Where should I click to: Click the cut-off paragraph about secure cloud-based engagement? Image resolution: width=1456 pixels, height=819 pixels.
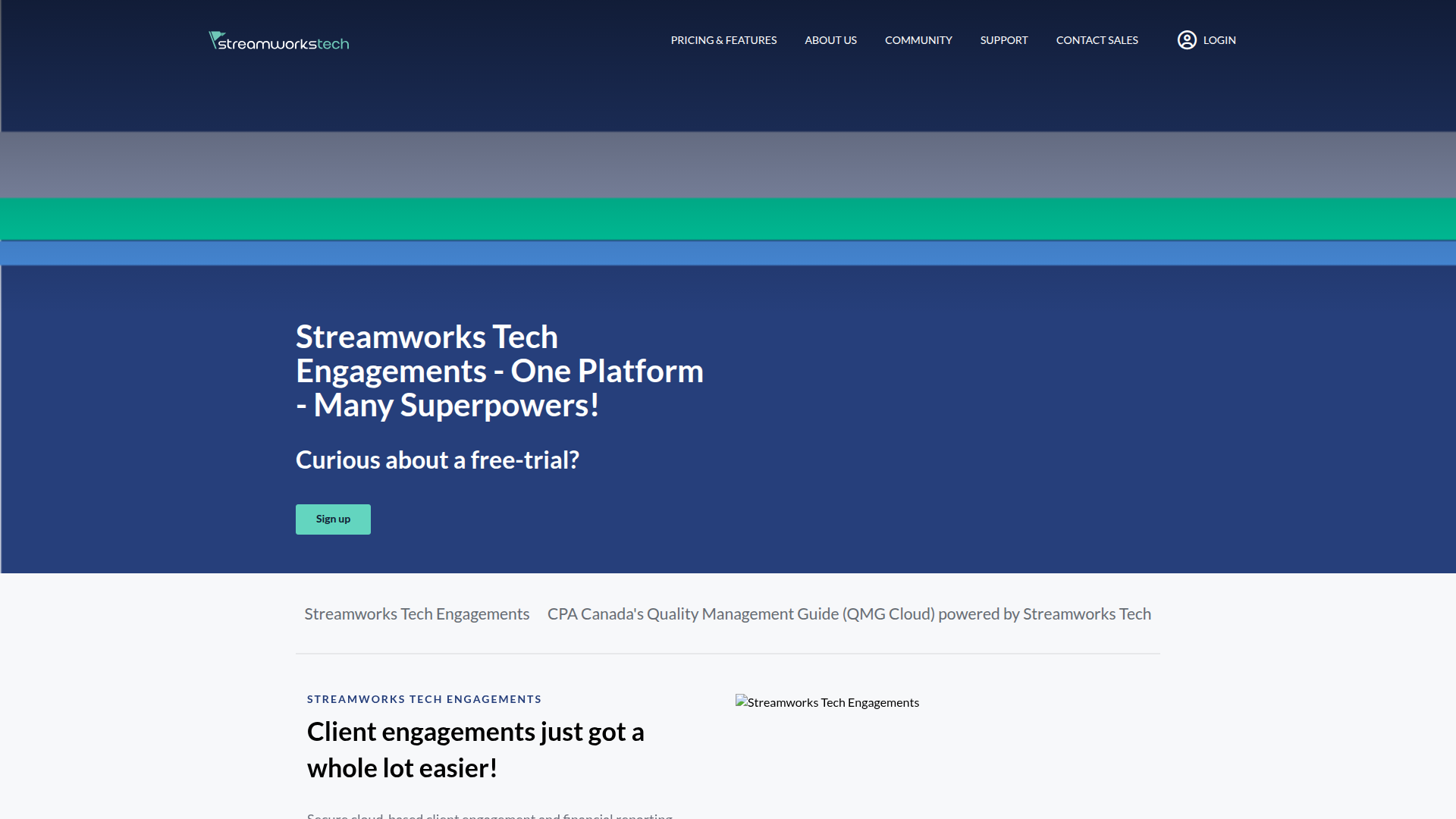pos(489,815)
